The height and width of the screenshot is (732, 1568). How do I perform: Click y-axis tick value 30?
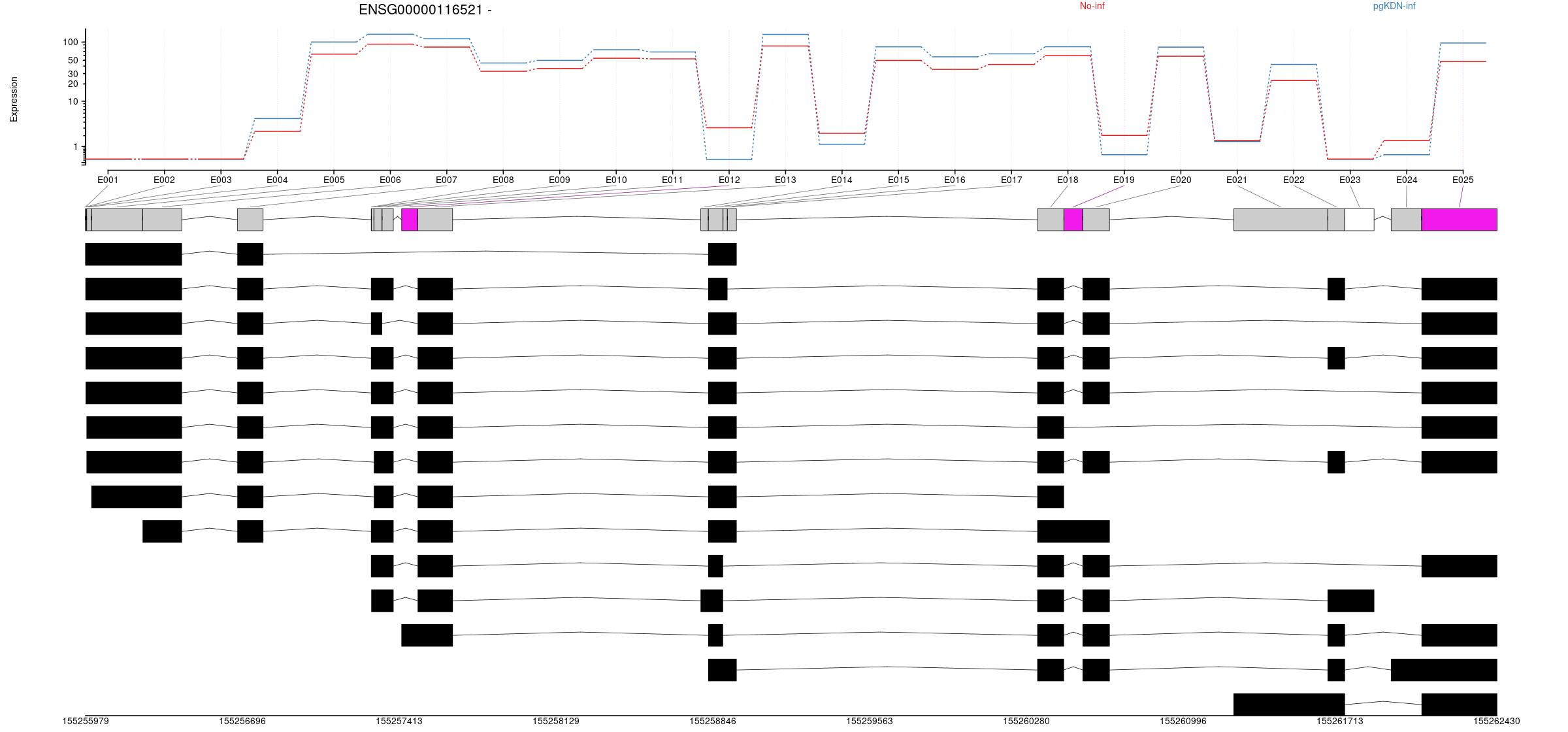73,74
